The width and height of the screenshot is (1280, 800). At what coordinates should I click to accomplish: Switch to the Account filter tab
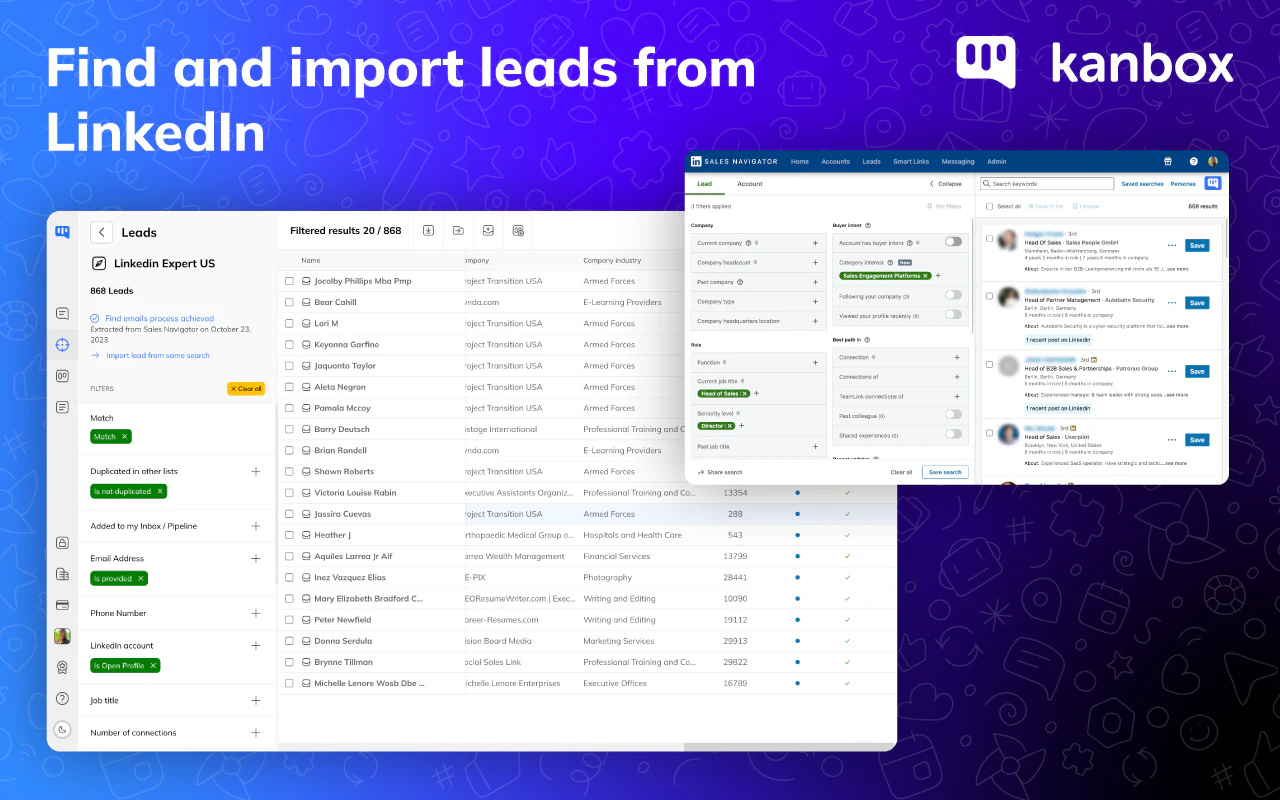[750, 184]
